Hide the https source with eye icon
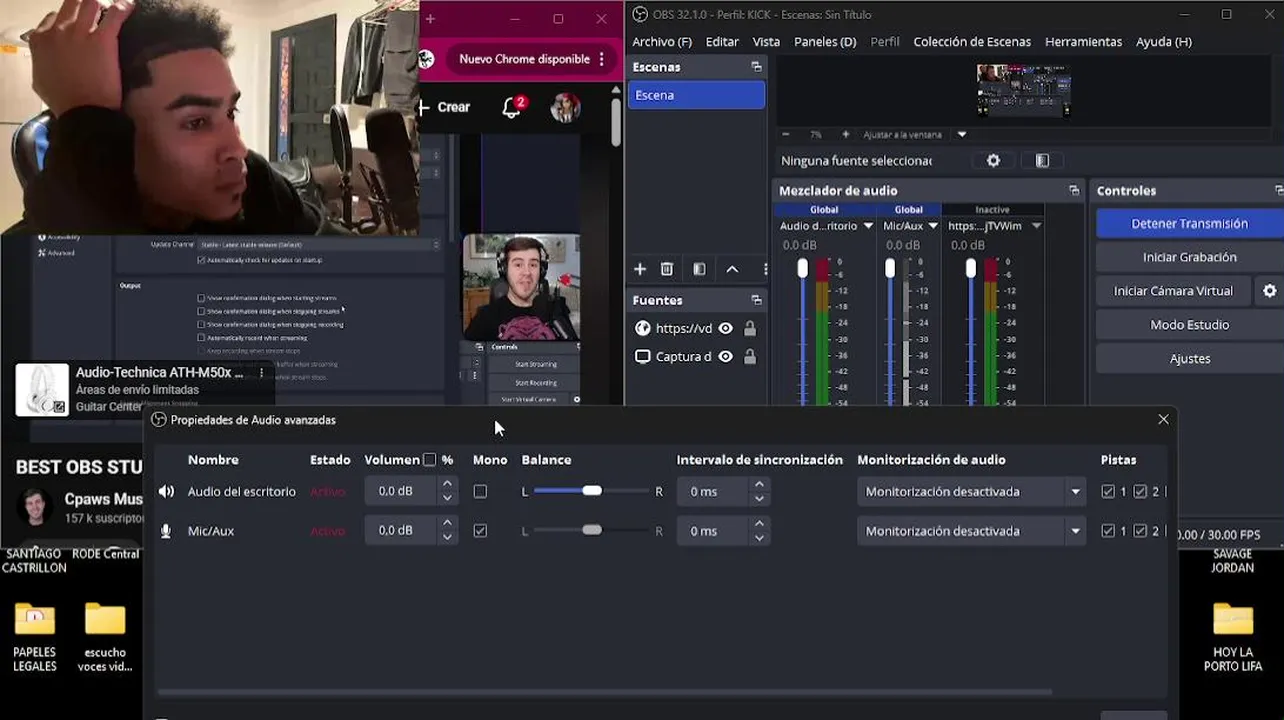Screen dimensions: 1284x720 coord(726,328)
